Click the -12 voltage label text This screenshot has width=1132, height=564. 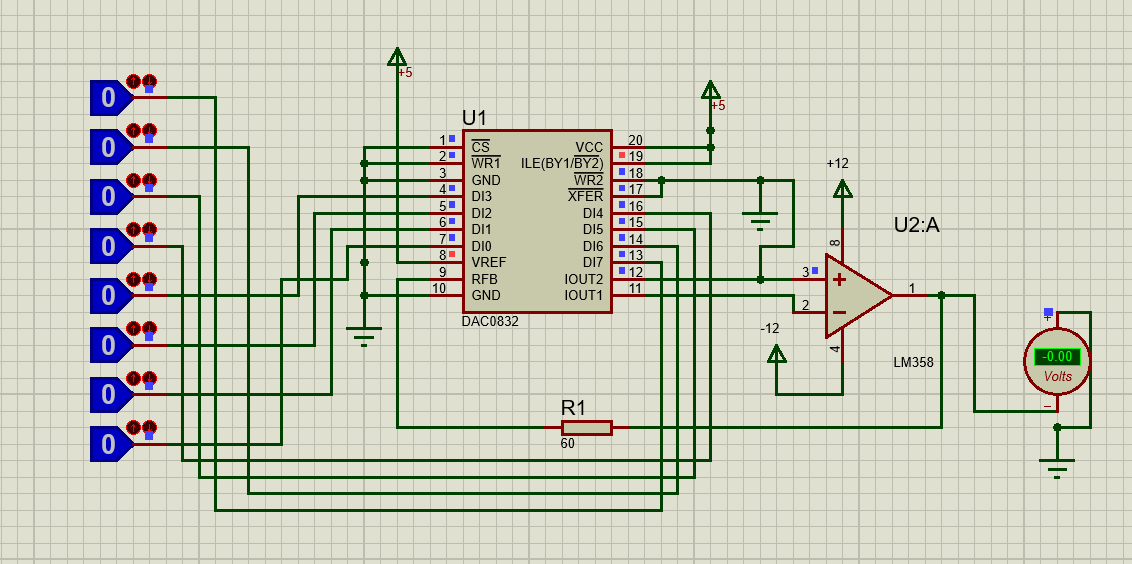pyautogui.click(x=770, y=329)
